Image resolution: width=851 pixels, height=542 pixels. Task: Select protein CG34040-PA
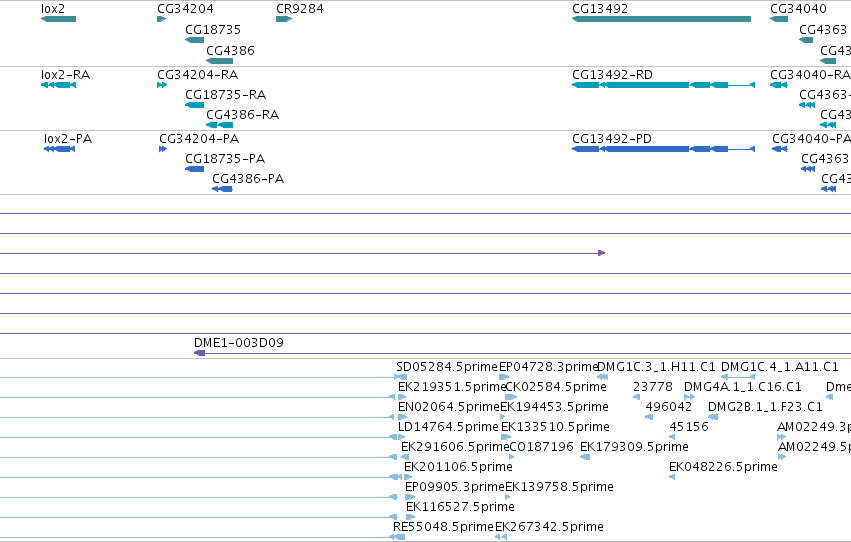[x=779, y=149]
